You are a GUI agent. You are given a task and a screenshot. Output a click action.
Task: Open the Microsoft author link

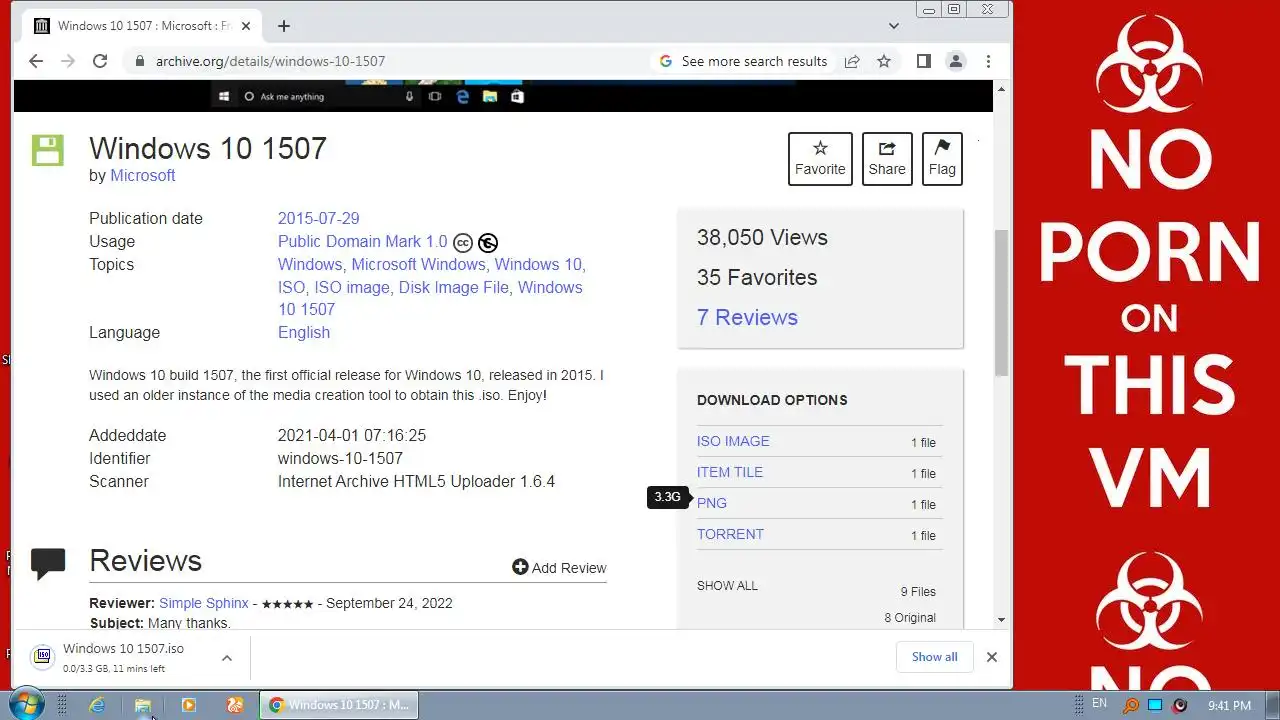click(143, 175)
